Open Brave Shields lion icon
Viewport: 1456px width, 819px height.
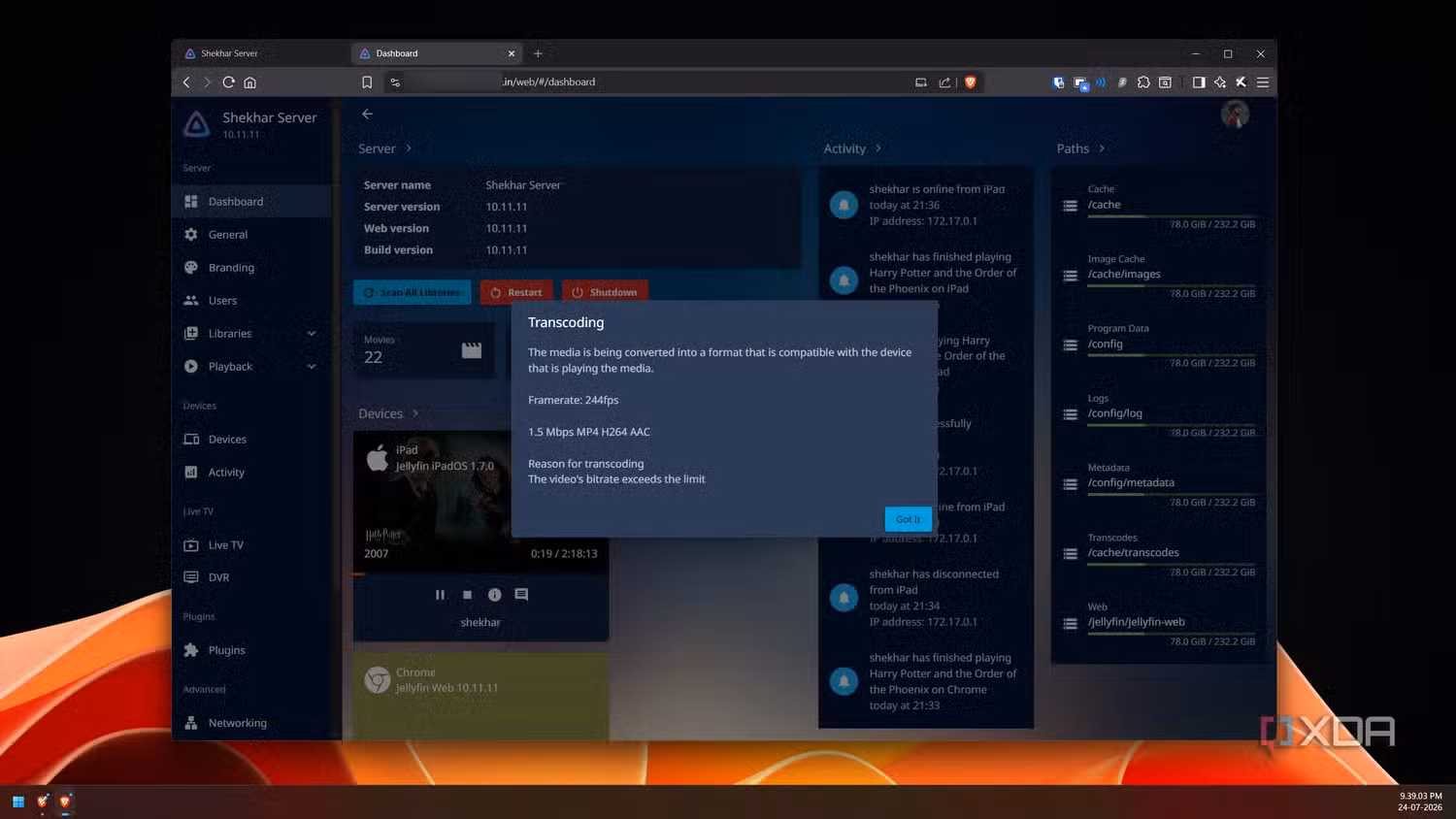click(x=970, y=82)
